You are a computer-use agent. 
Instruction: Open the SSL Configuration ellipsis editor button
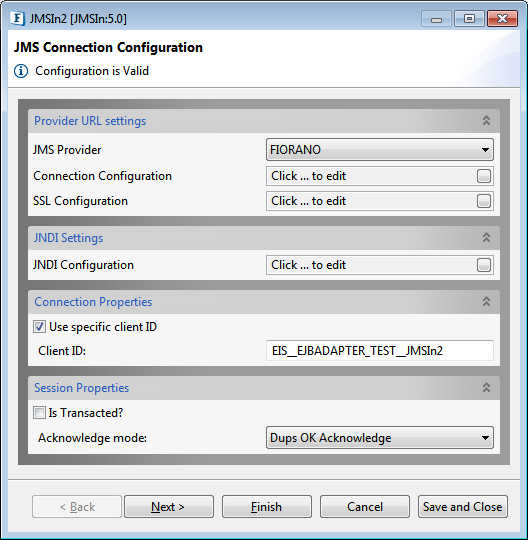pyautogui.click(x=484, y=201)
